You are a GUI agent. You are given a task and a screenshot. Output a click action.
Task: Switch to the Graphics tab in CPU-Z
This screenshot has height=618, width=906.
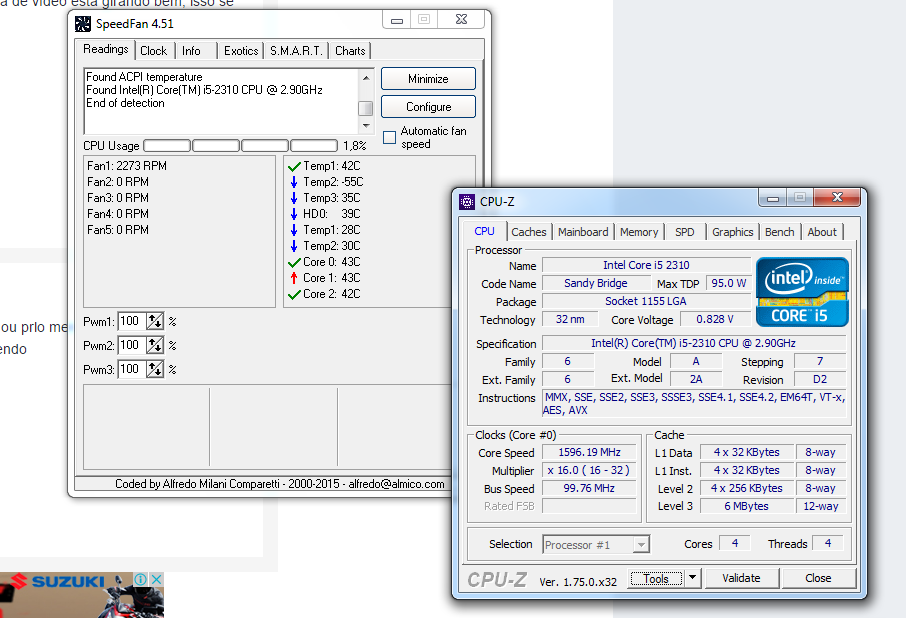733,232
